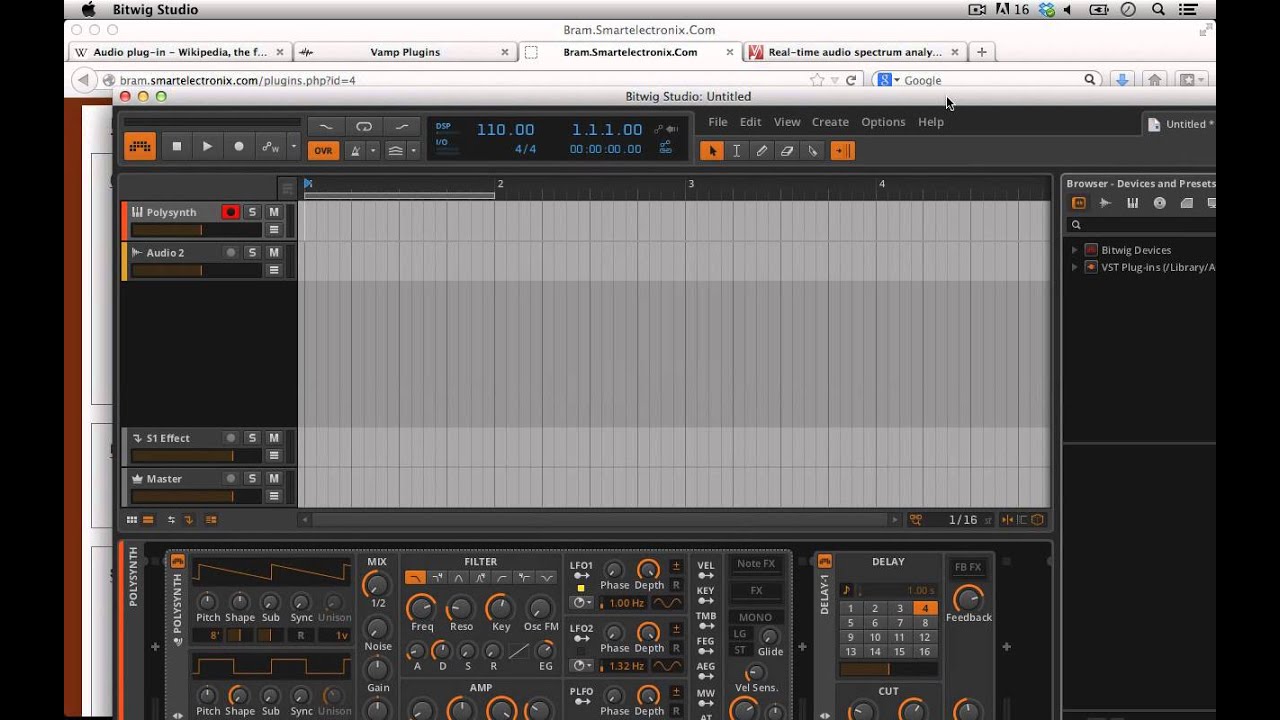The image size is (1280, 720).
Task: Open Spotlight search in menu bar
Action: (x=1158, y=9)
